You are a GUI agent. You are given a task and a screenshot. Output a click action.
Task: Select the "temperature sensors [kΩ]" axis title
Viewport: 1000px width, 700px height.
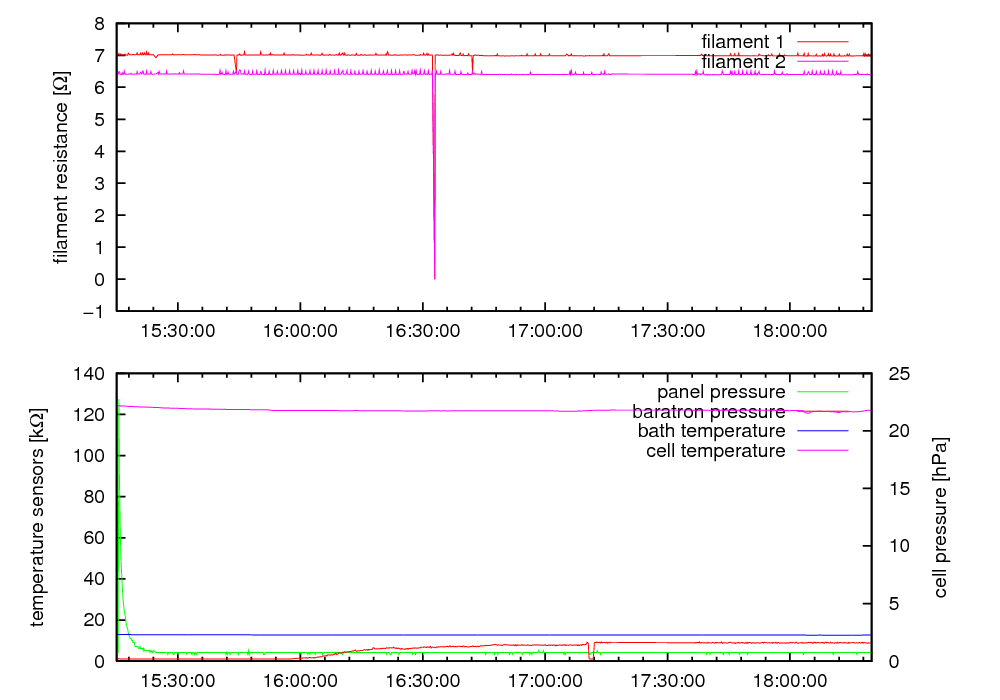point(39,517)
